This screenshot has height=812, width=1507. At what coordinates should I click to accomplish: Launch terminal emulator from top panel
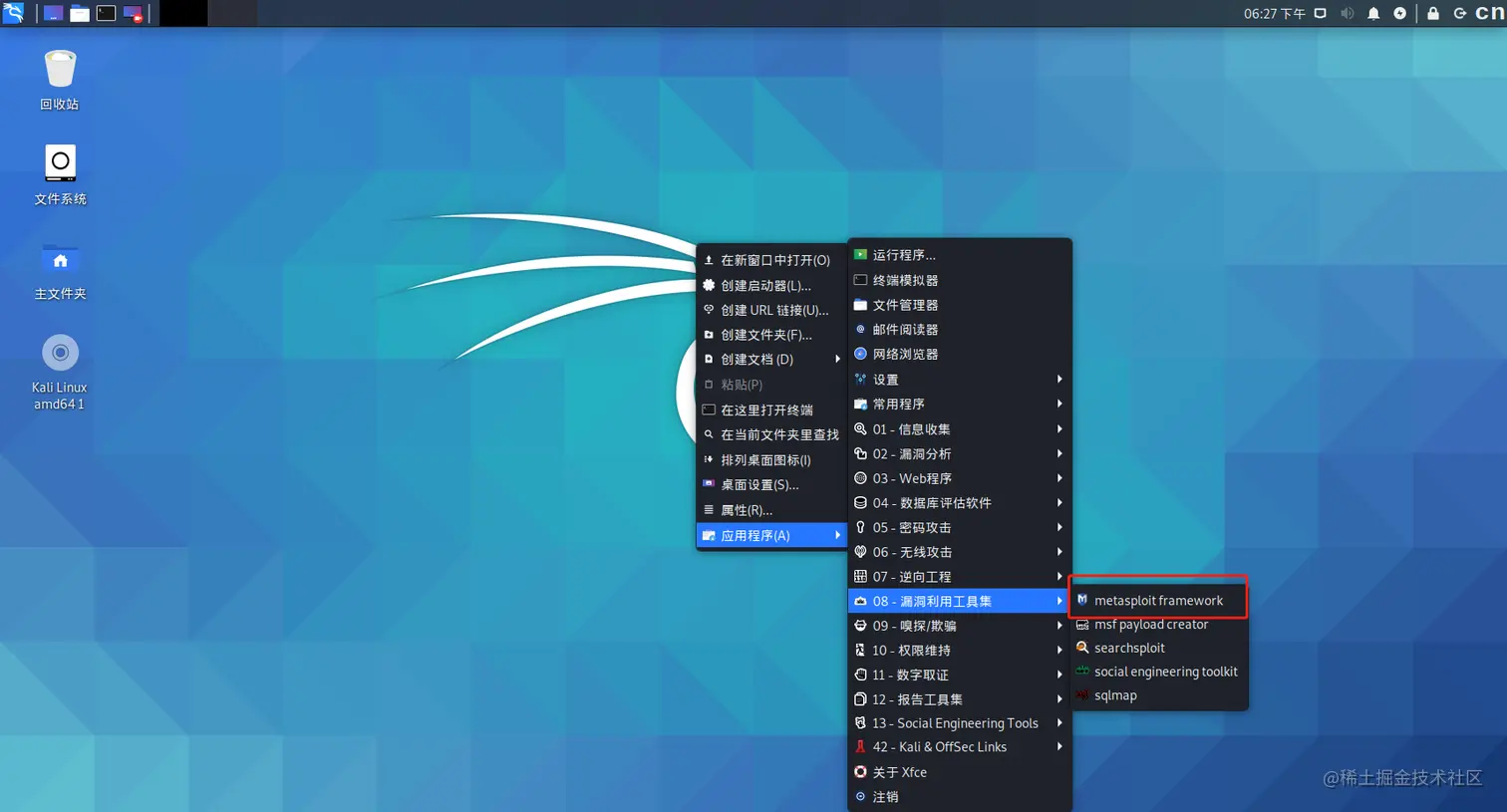[x=106, y=14]
